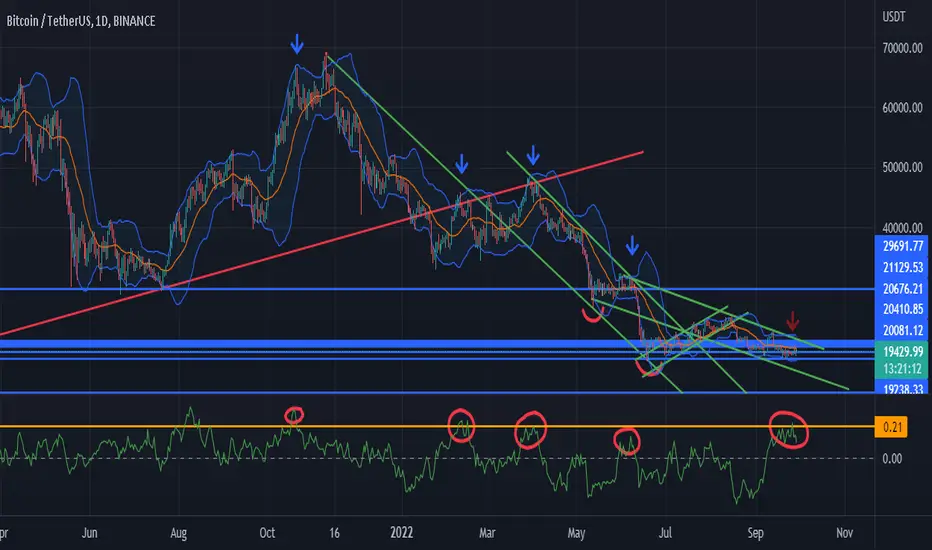The height and width of the screenshot is (550, 932).
Task: Select the 20410.85 price line tag
Action: [x=902, y=309]
